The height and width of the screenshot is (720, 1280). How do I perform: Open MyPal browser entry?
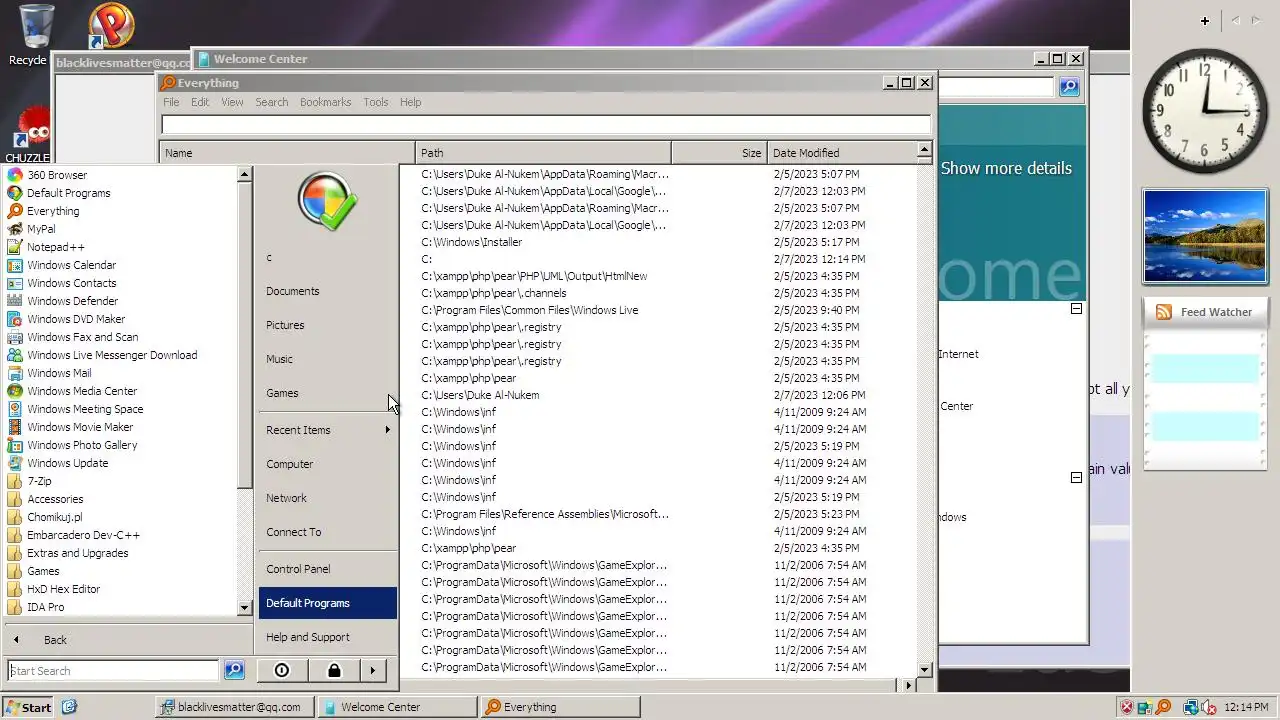41,229
